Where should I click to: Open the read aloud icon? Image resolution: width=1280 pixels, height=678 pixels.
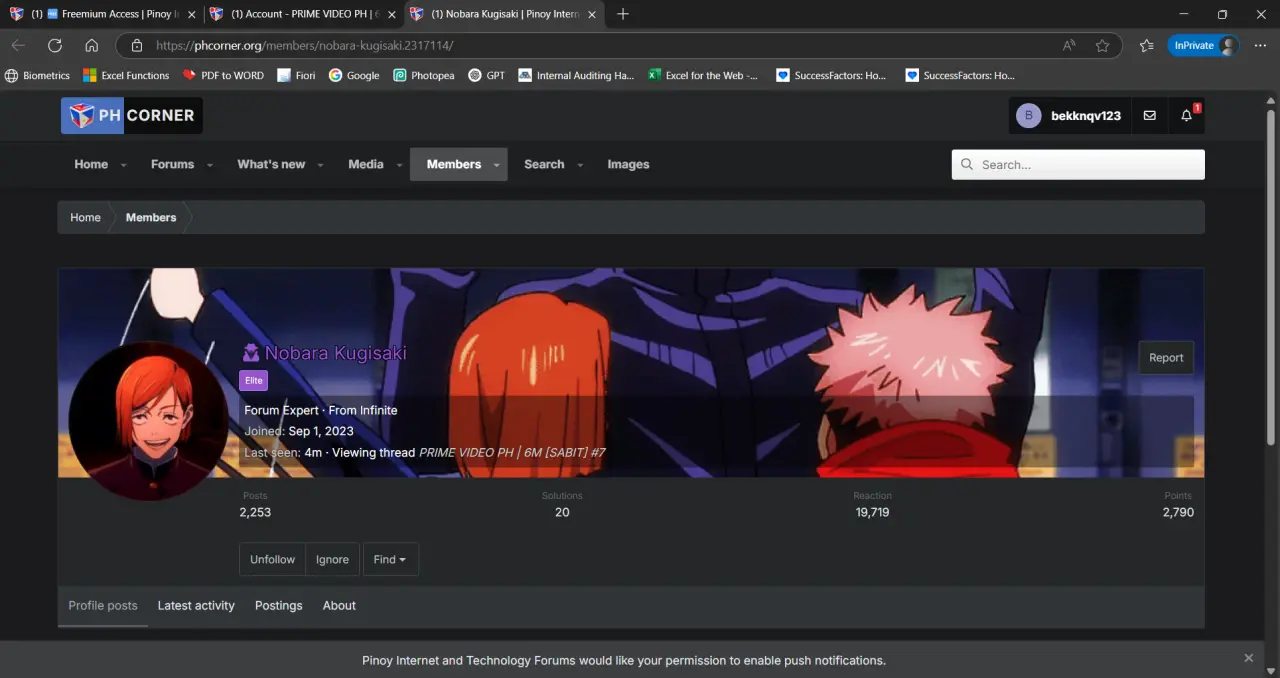1069,45
